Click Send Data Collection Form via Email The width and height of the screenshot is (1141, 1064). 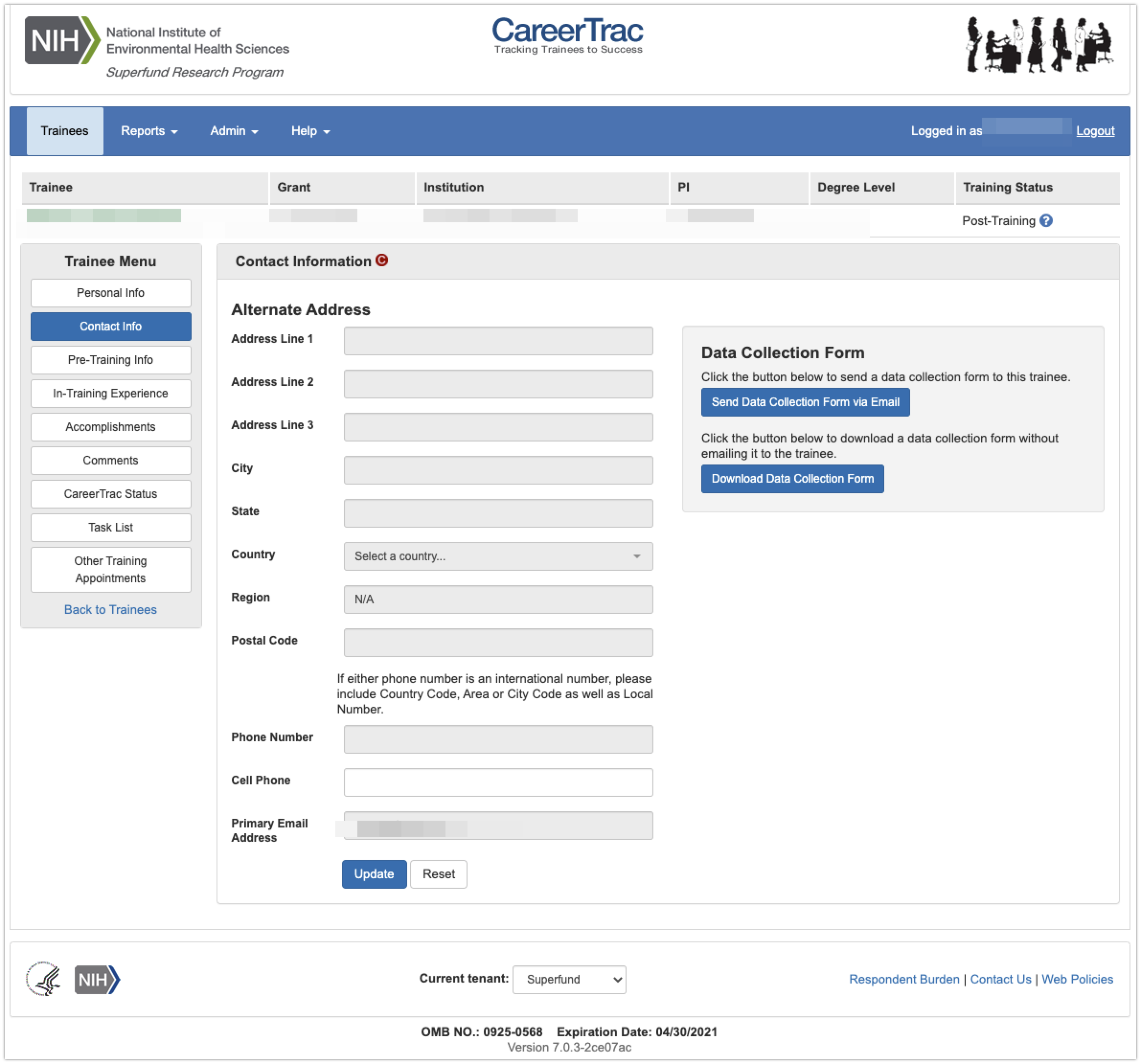[805, 402]
